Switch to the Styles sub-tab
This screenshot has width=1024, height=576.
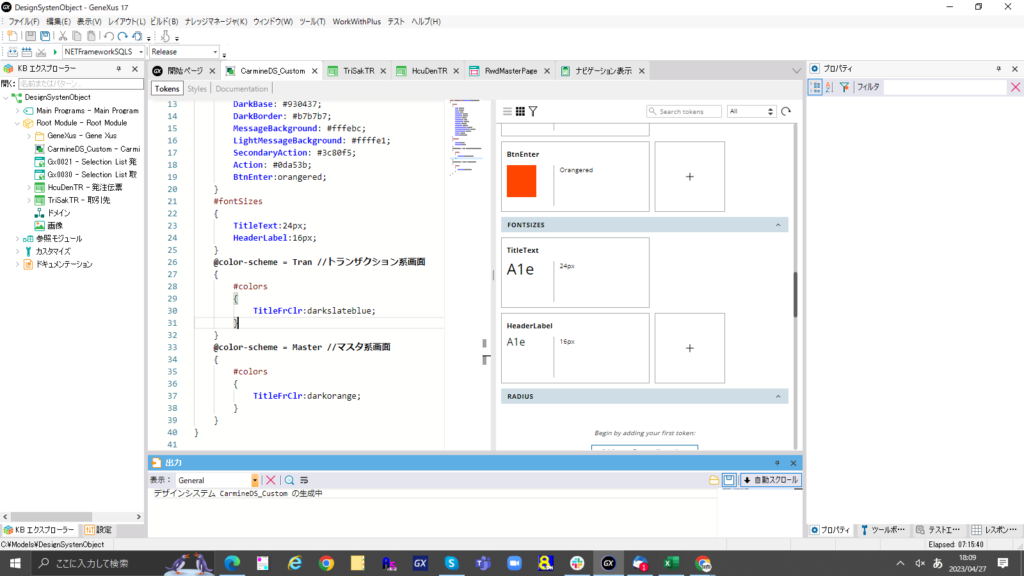pos(197,89)
